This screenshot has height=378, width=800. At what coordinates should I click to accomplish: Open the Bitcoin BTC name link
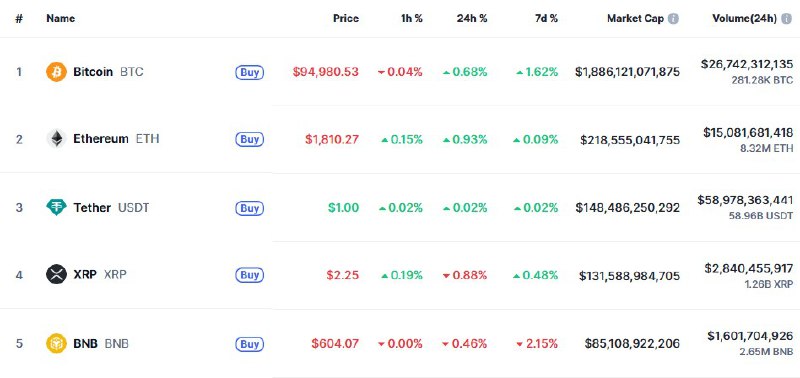click(108, 72)
